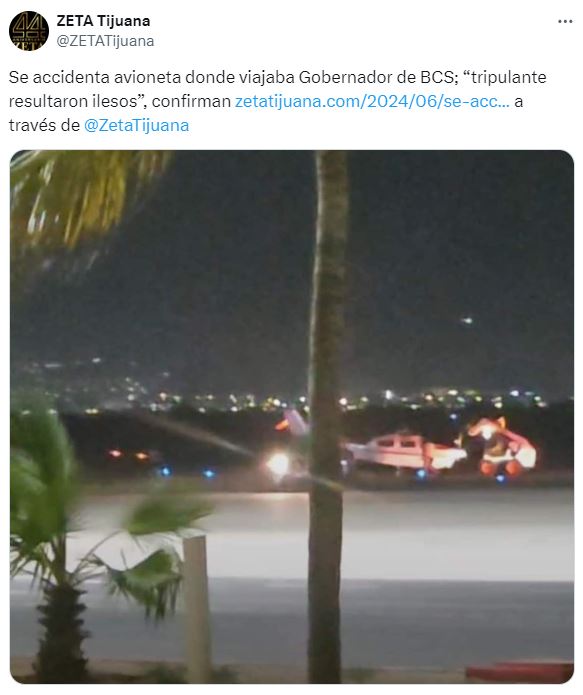Image resolution: width=583 pixels, height=695 pixels.
Task: Click the blue @ZetaTijuana mention in tweet text
Action: point(137,125)
